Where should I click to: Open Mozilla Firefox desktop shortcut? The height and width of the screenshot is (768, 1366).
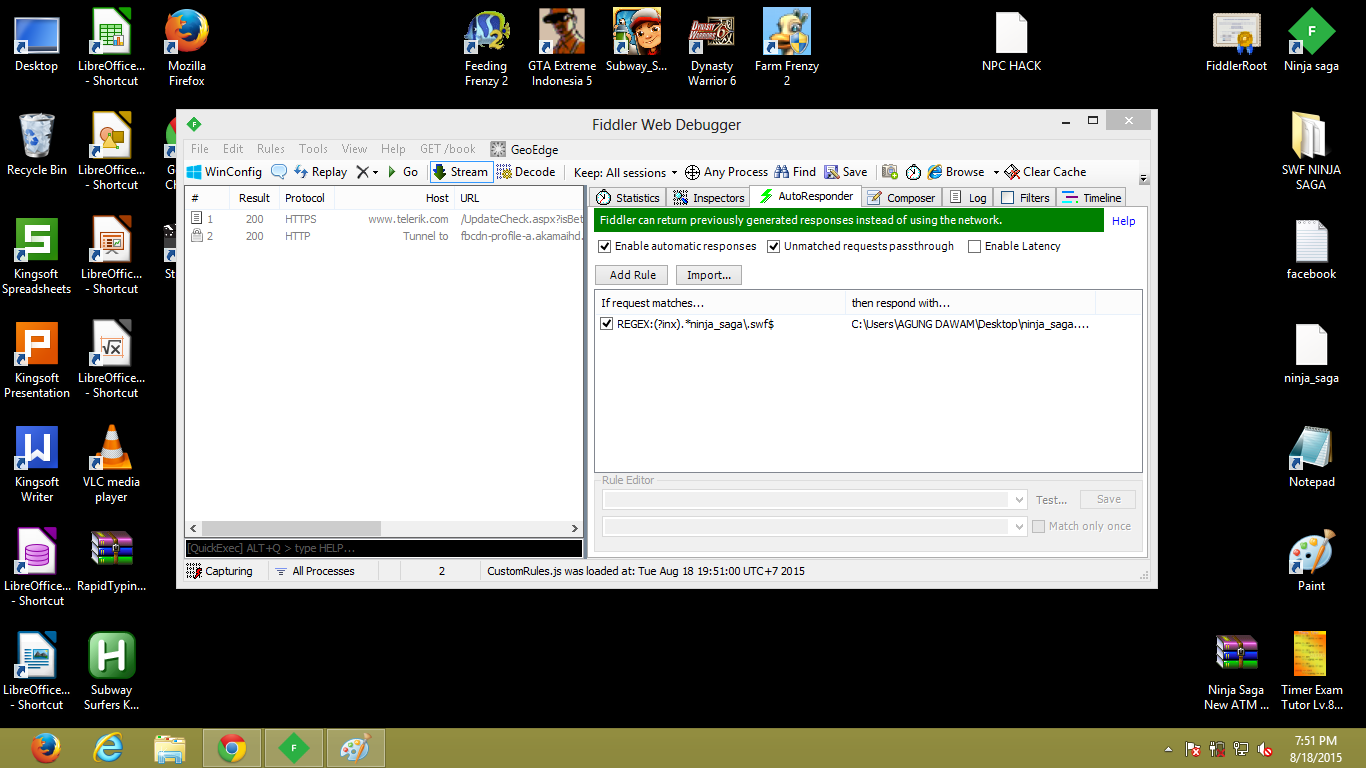click(x=186, y=48)
